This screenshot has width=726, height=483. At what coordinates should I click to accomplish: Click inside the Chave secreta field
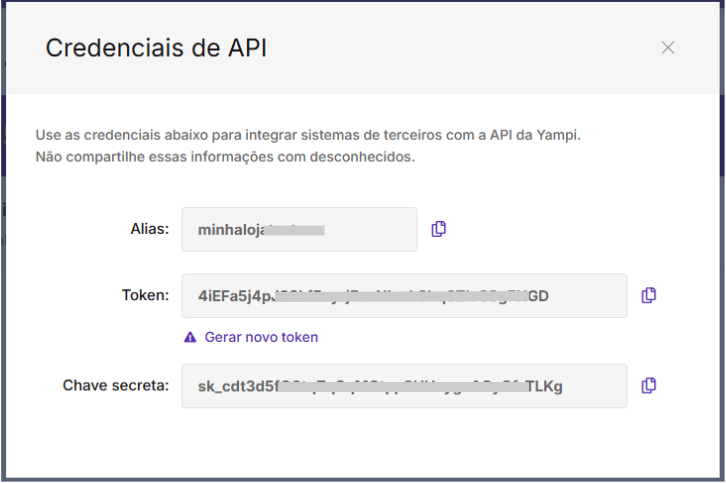[404, 386]
